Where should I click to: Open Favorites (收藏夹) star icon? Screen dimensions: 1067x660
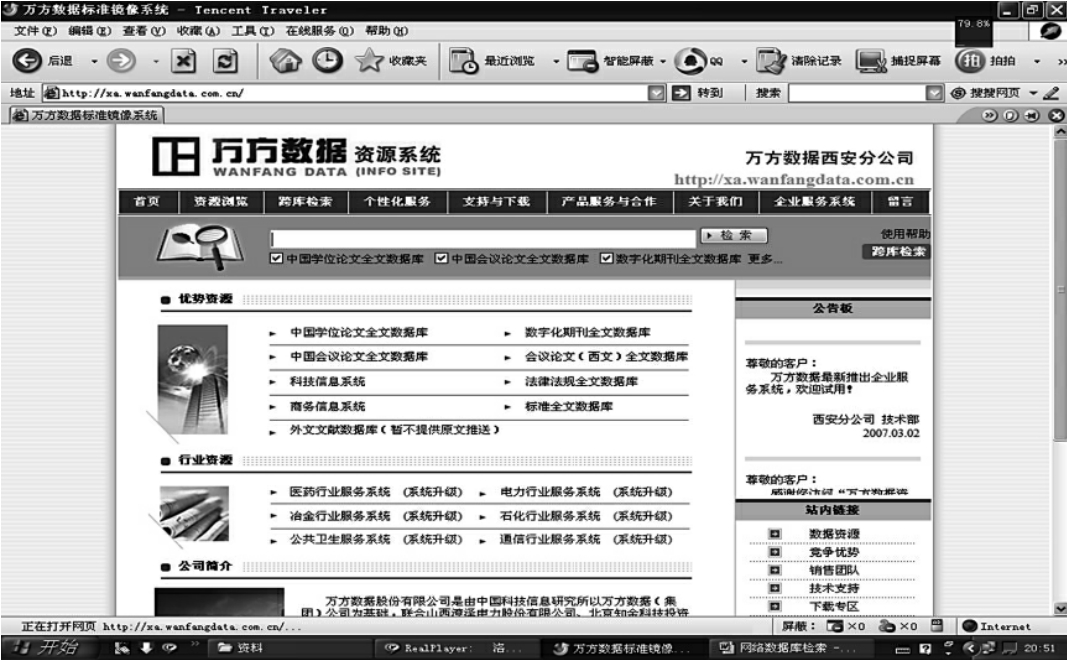(x=370, y=61)
